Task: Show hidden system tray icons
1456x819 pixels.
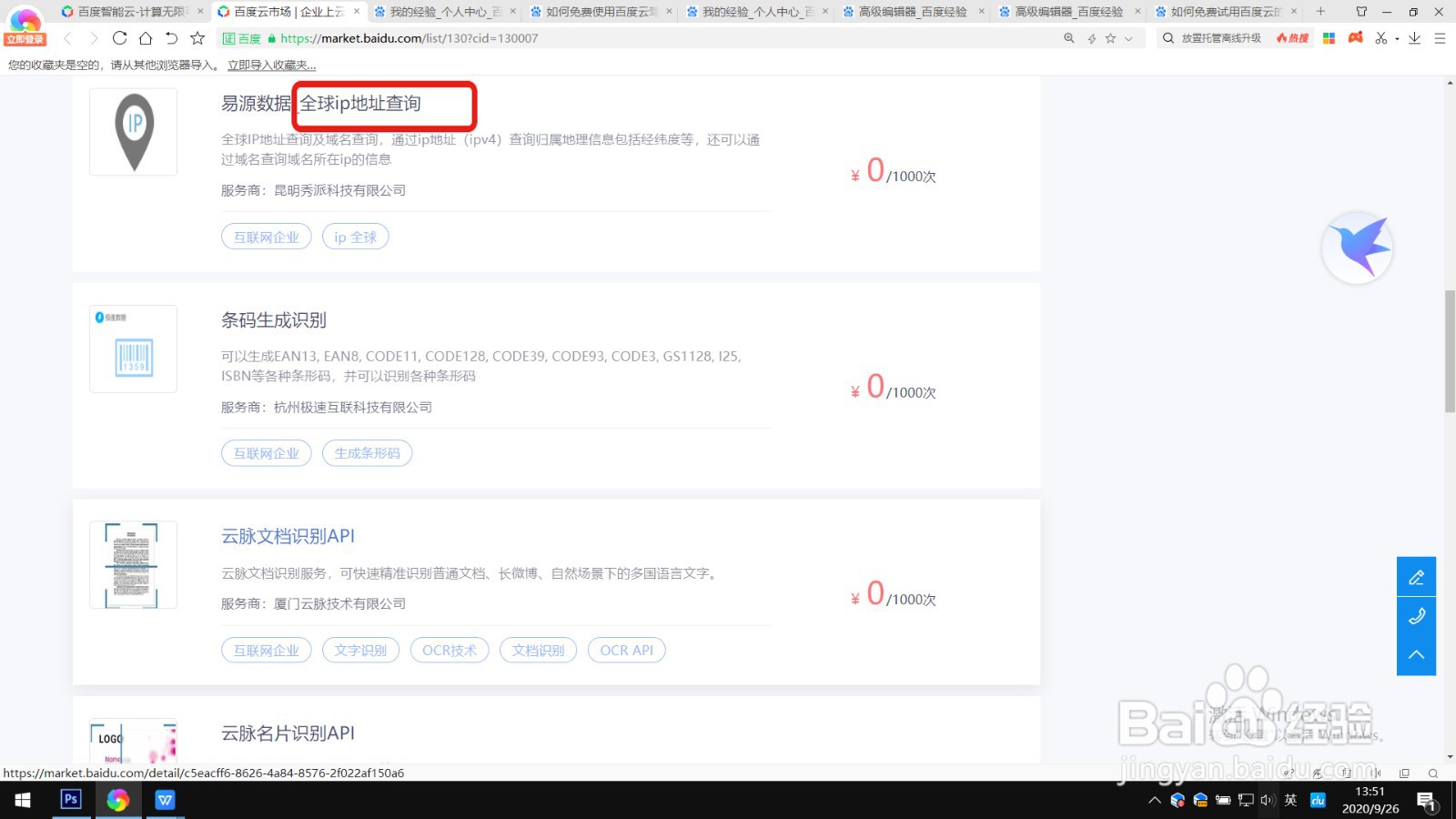Action: (x=1155, y=801)
